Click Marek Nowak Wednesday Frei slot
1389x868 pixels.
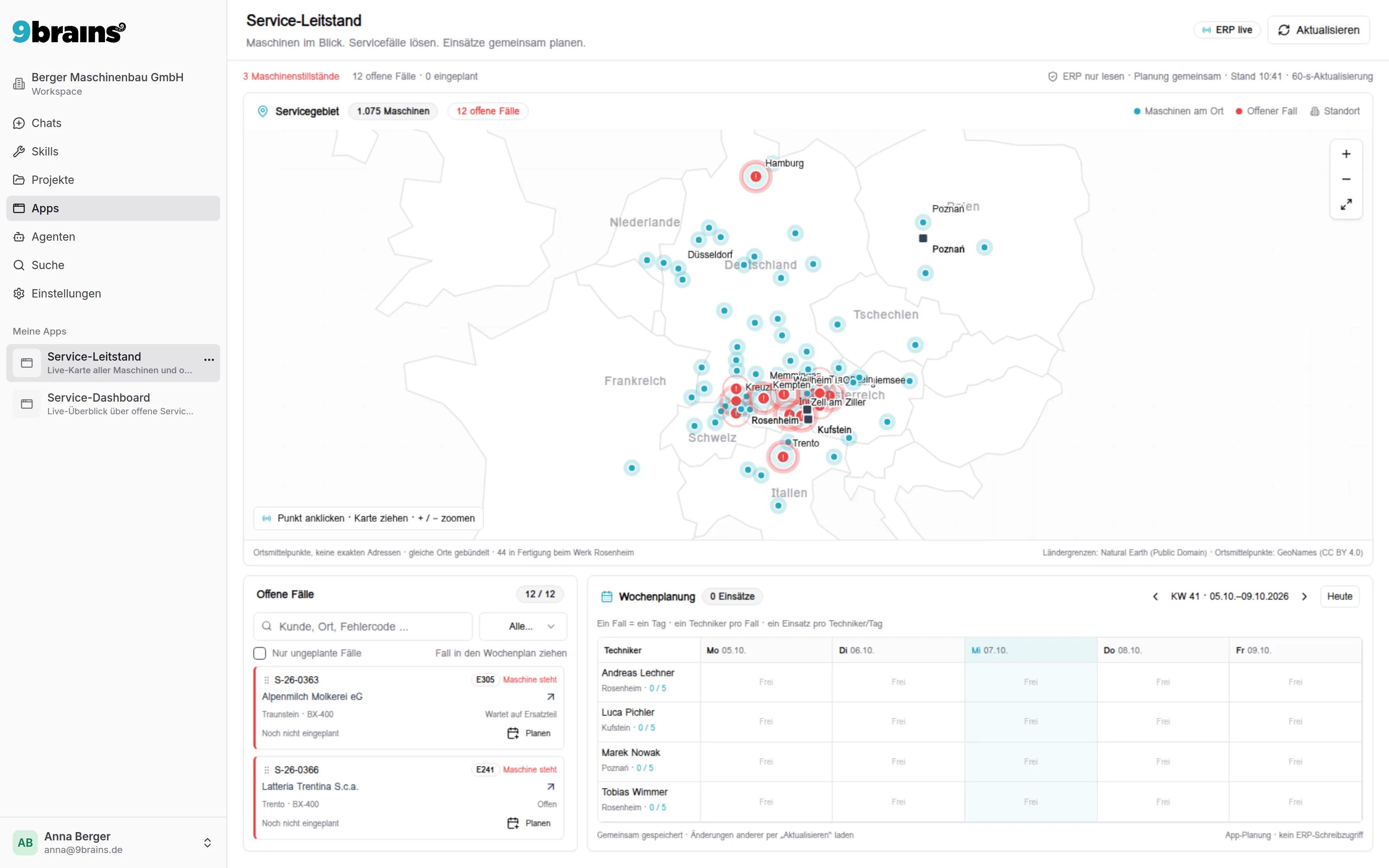click(x=1031, y=762)
